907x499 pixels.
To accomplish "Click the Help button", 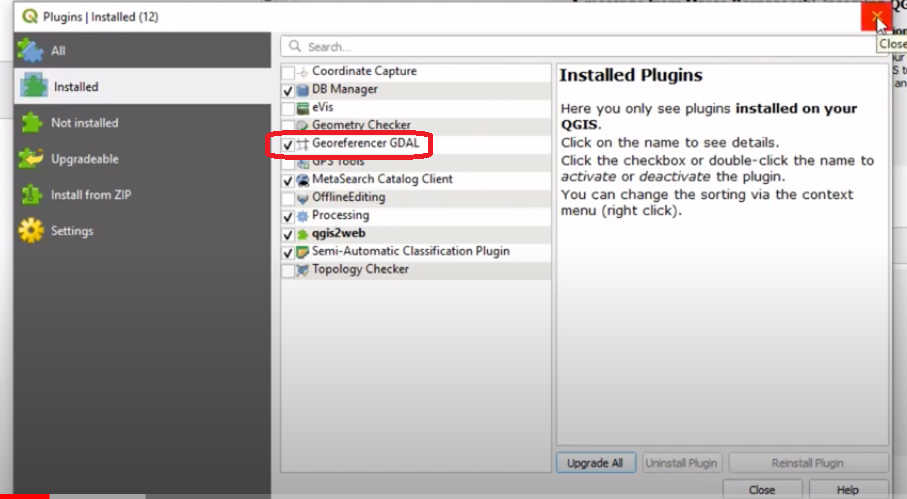I will click(x=847, y=489).
